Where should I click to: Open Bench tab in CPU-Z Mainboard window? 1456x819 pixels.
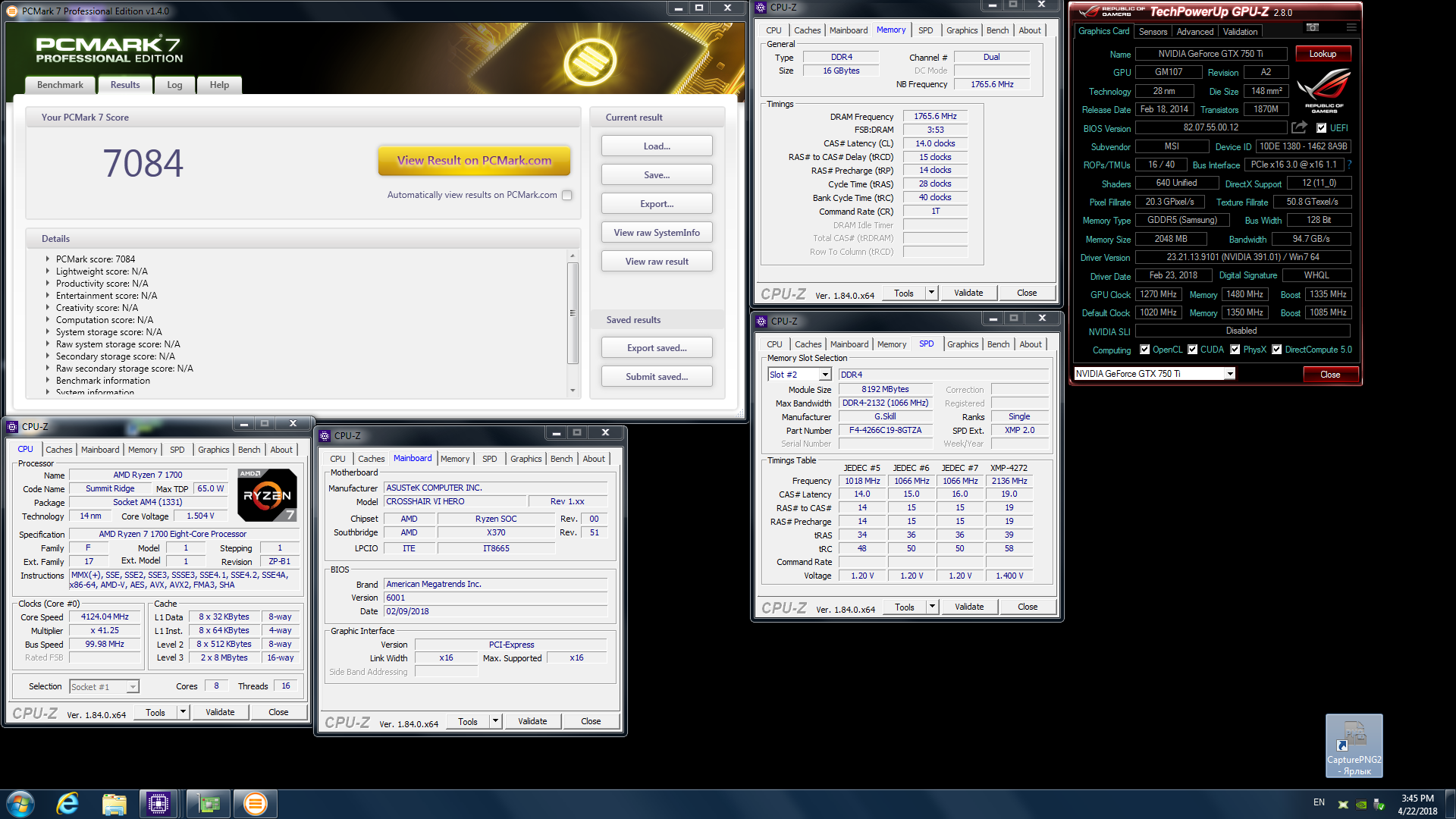coord(561,459)
